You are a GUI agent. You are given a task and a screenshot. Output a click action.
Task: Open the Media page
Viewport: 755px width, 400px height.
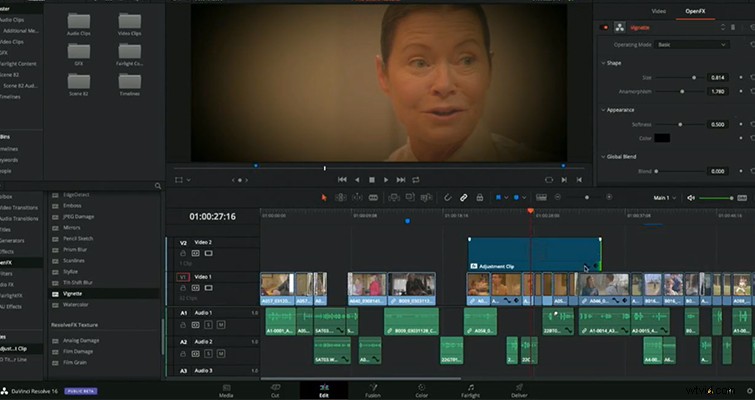(x=226, y=390)
